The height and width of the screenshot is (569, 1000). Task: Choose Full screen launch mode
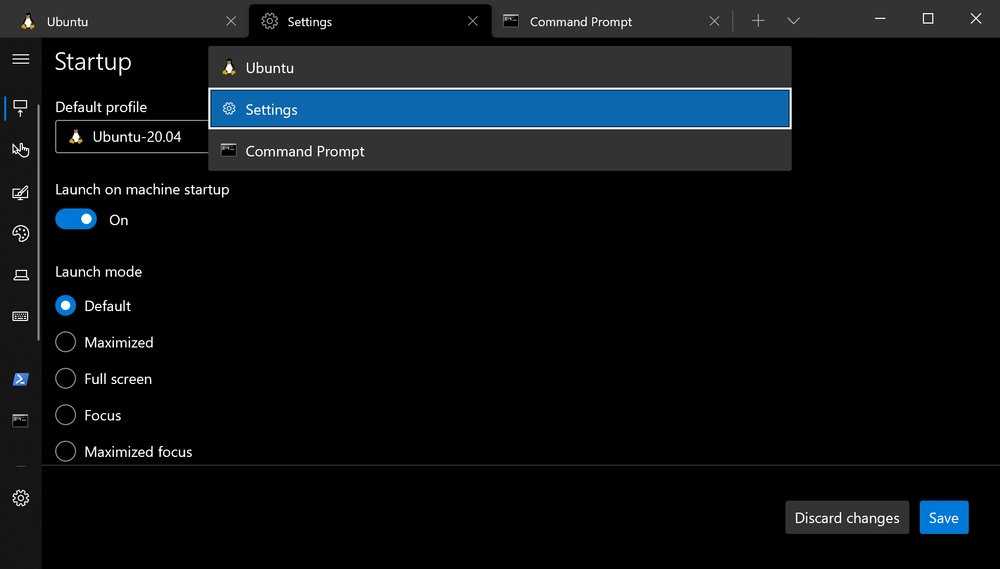[x=66, y=379]
